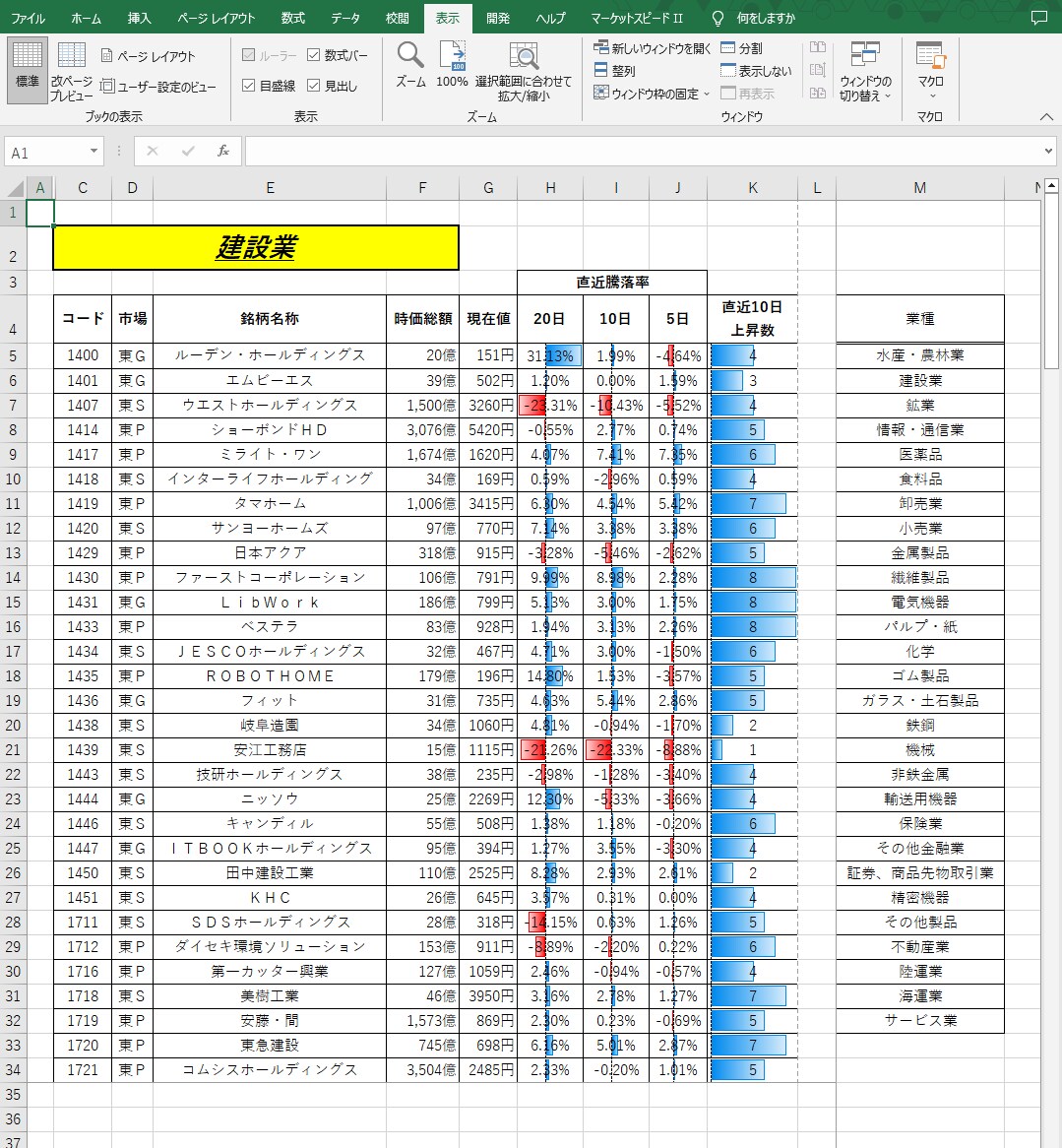The width and height of the screenshot is (1062, 1148).
Task: Open ウィンドウの切り替え switch windows
Action: (865, 70)
